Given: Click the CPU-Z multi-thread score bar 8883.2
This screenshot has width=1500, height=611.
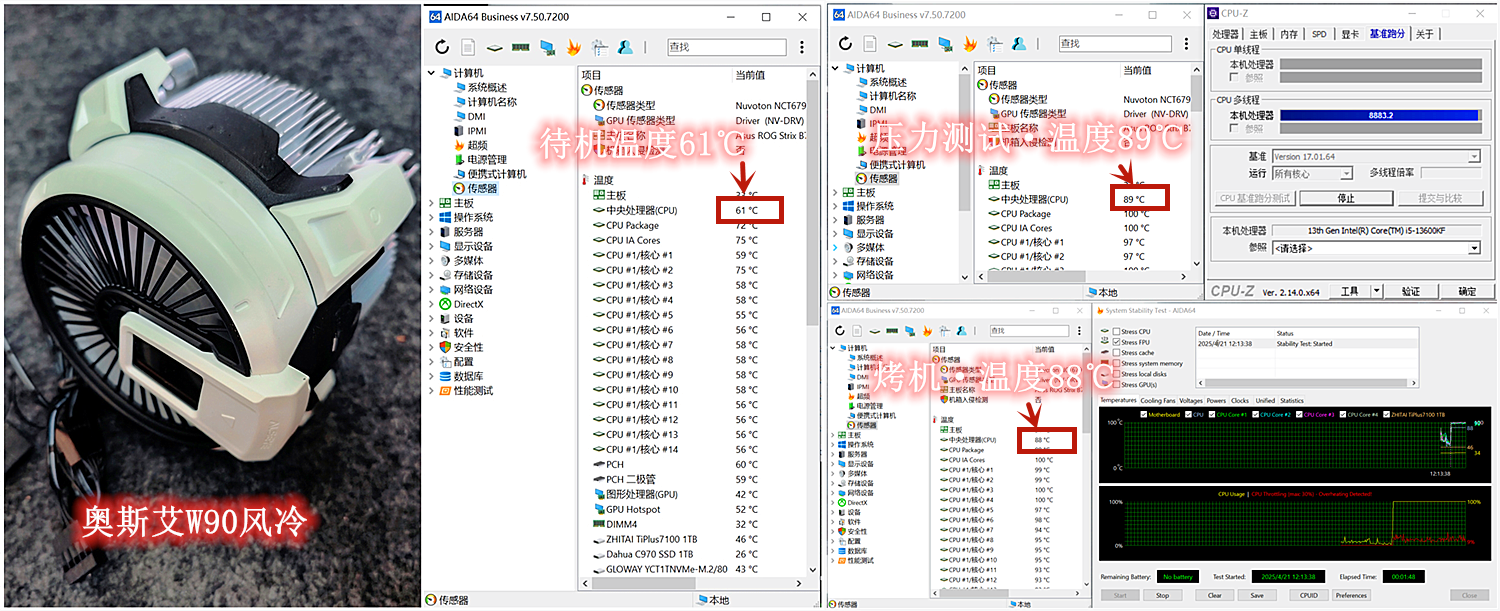Looking at the screenshot, I should tap(1380, 115).
